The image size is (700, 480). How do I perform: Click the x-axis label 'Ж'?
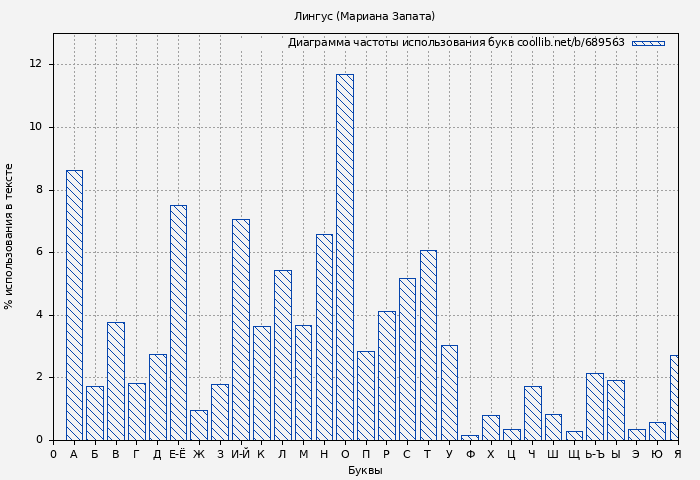[x=199, y=455]
